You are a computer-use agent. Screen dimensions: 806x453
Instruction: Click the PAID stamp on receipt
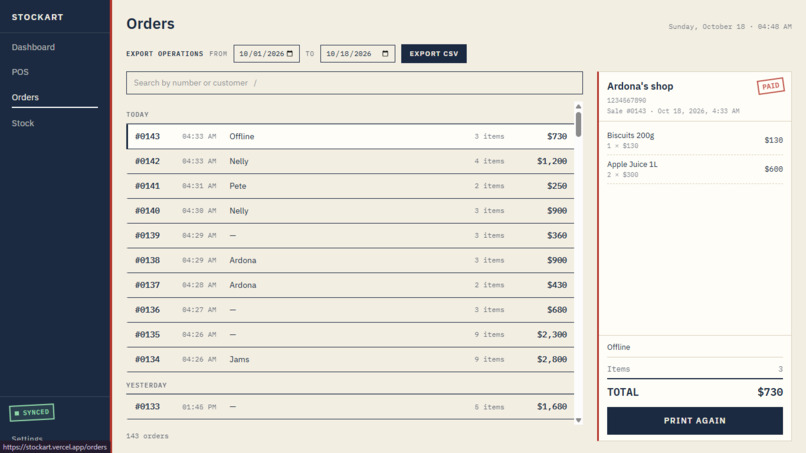coord(770,86)
